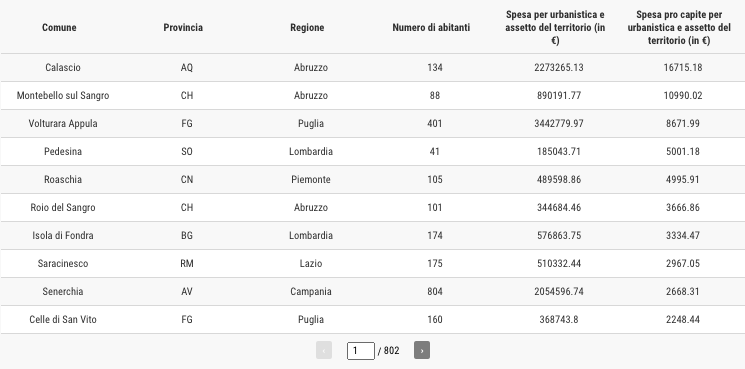Click Volturara Appula comune cell
Screen dimensions: 745x369
(x=63, y=123)
